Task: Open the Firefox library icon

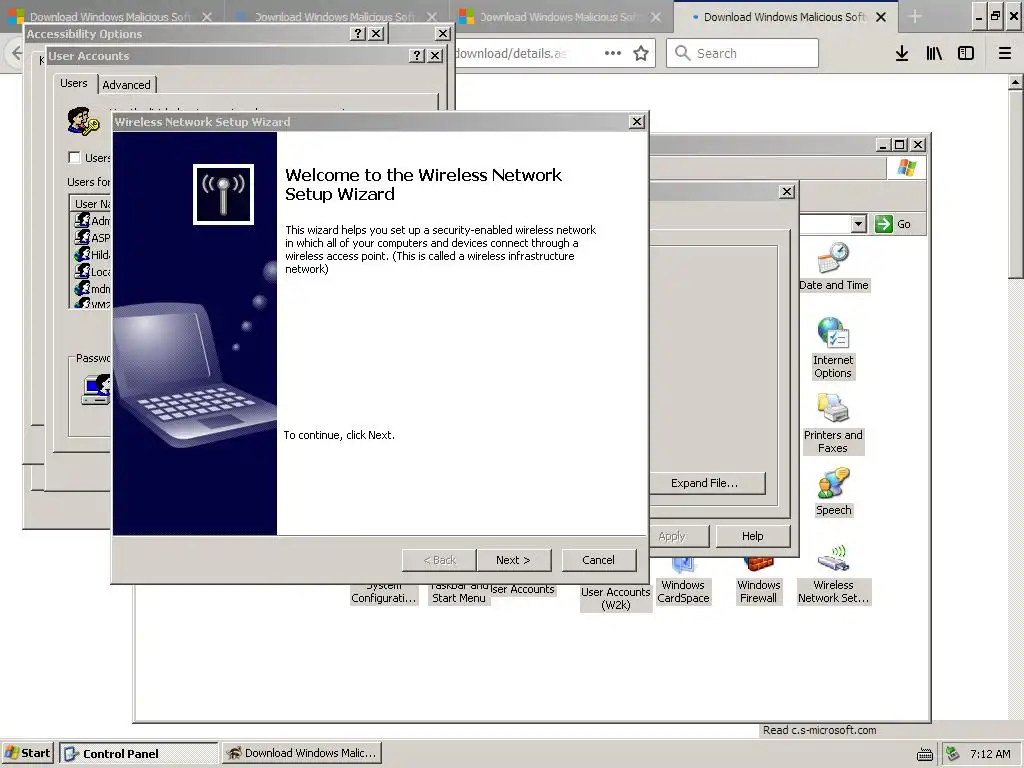Action: pos(934,54)
